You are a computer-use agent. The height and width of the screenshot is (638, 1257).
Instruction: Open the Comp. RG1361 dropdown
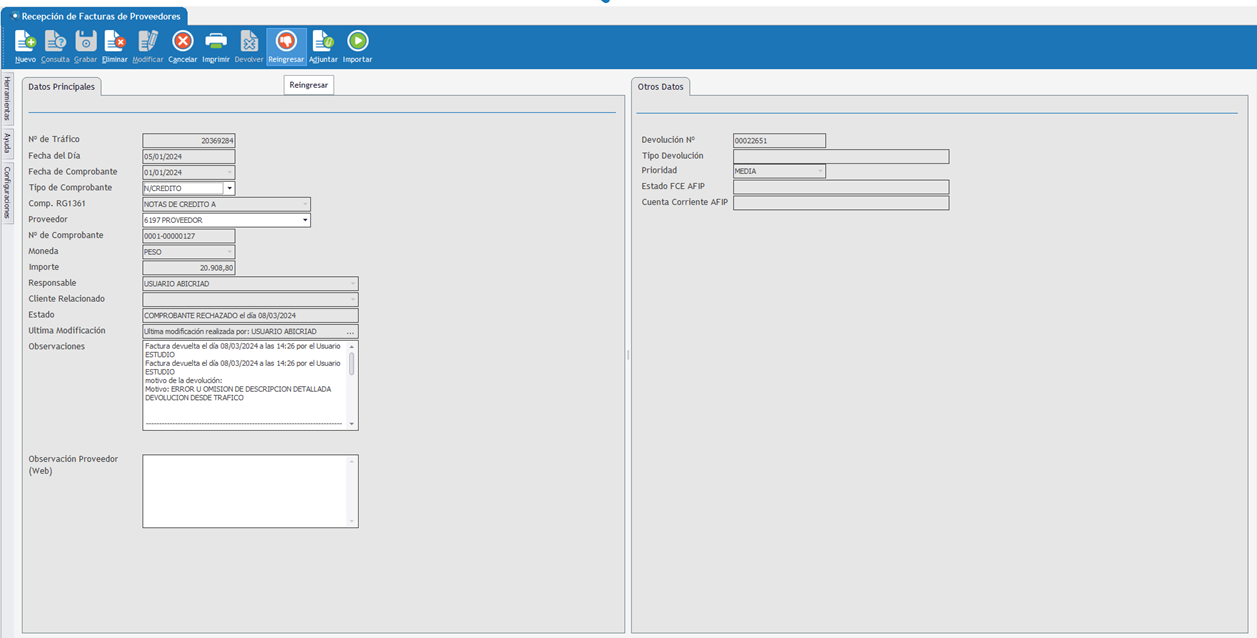point(305,204)
